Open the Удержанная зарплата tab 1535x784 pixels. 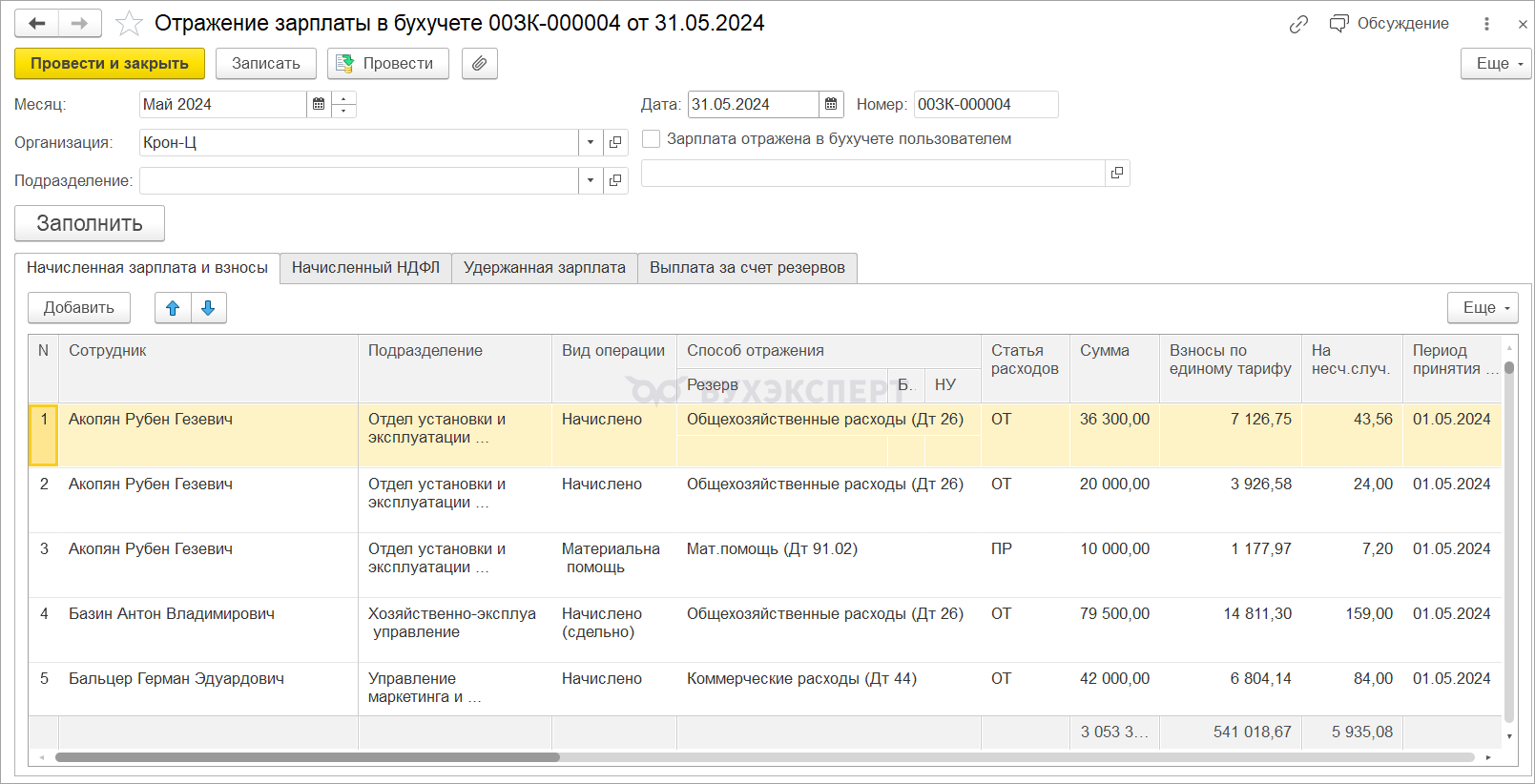click(544, 268)
